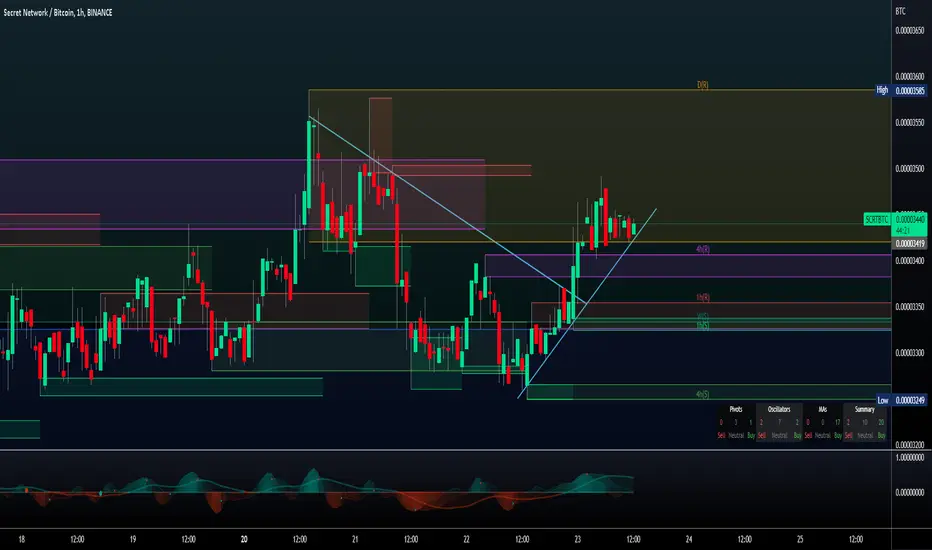Click the gray 0.00003419 price label
This screenshot has width=932, height=550.
(910, 244)
